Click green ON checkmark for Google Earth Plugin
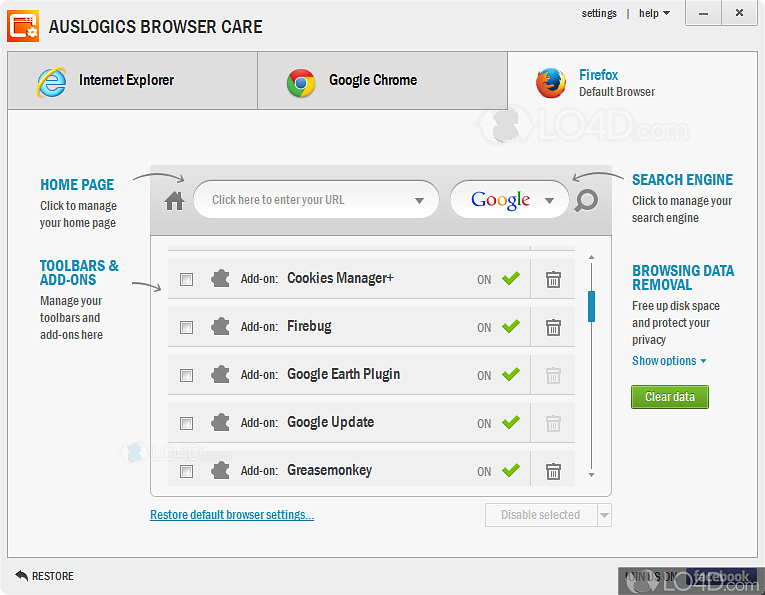765x595 pixels. pos(511,374)
